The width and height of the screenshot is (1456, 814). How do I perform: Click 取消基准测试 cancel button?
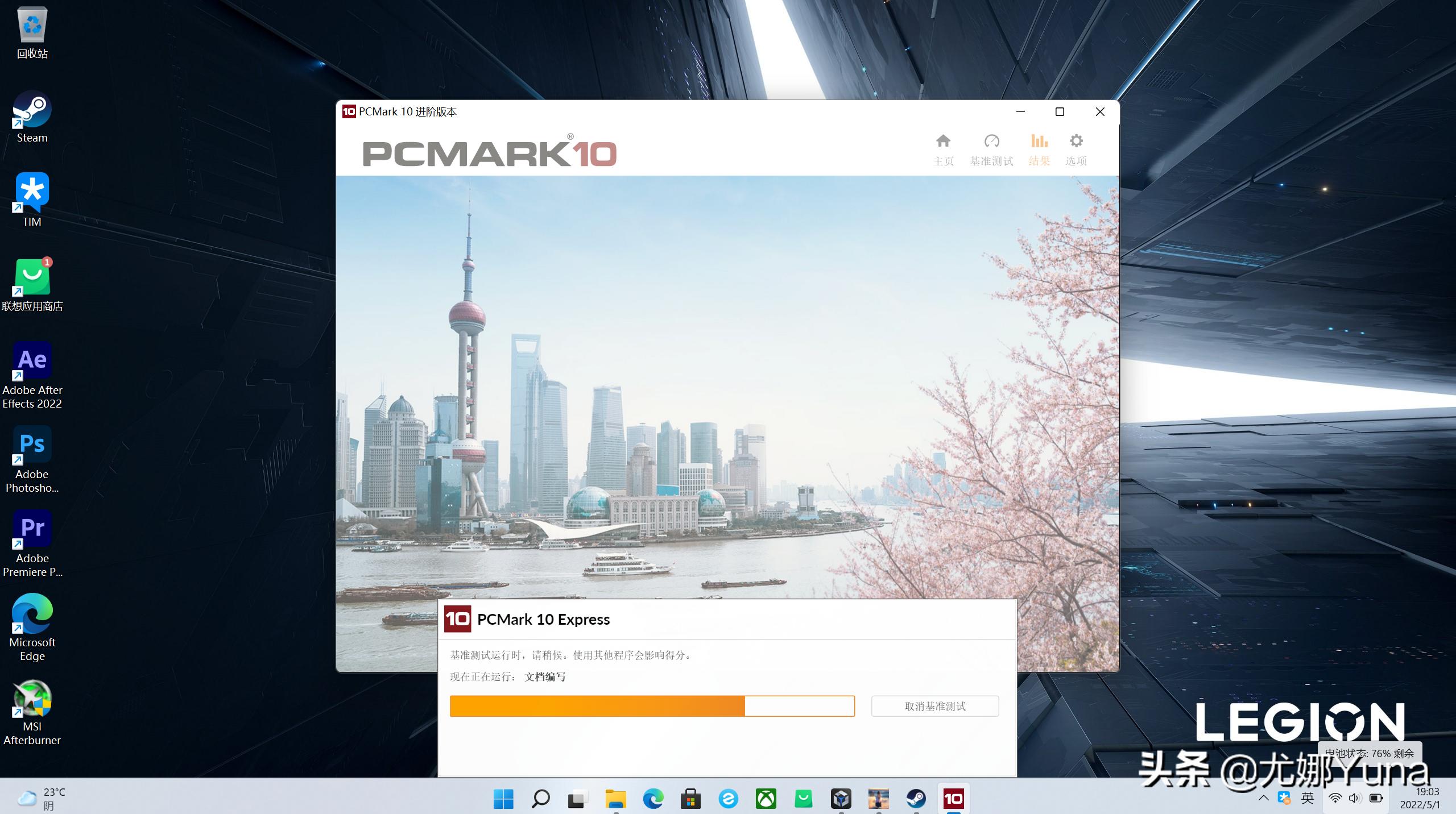934,706
